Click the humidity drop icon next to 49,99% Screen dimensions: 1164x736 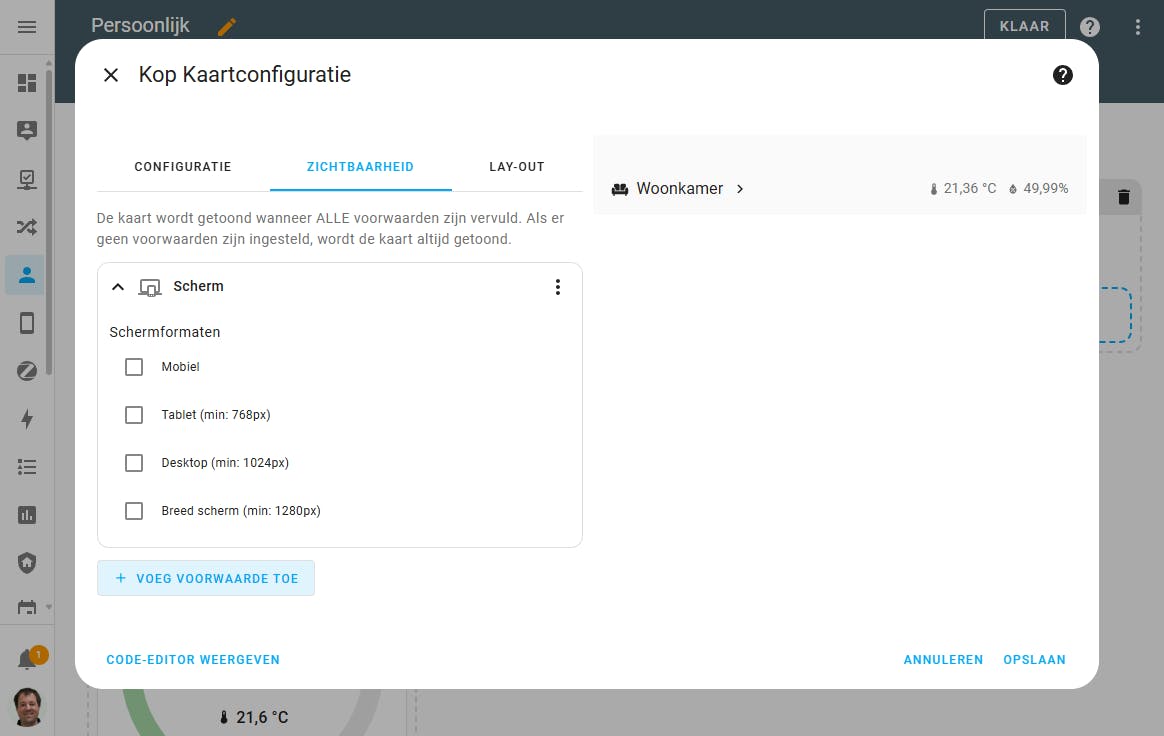[x=1013, y=189]
